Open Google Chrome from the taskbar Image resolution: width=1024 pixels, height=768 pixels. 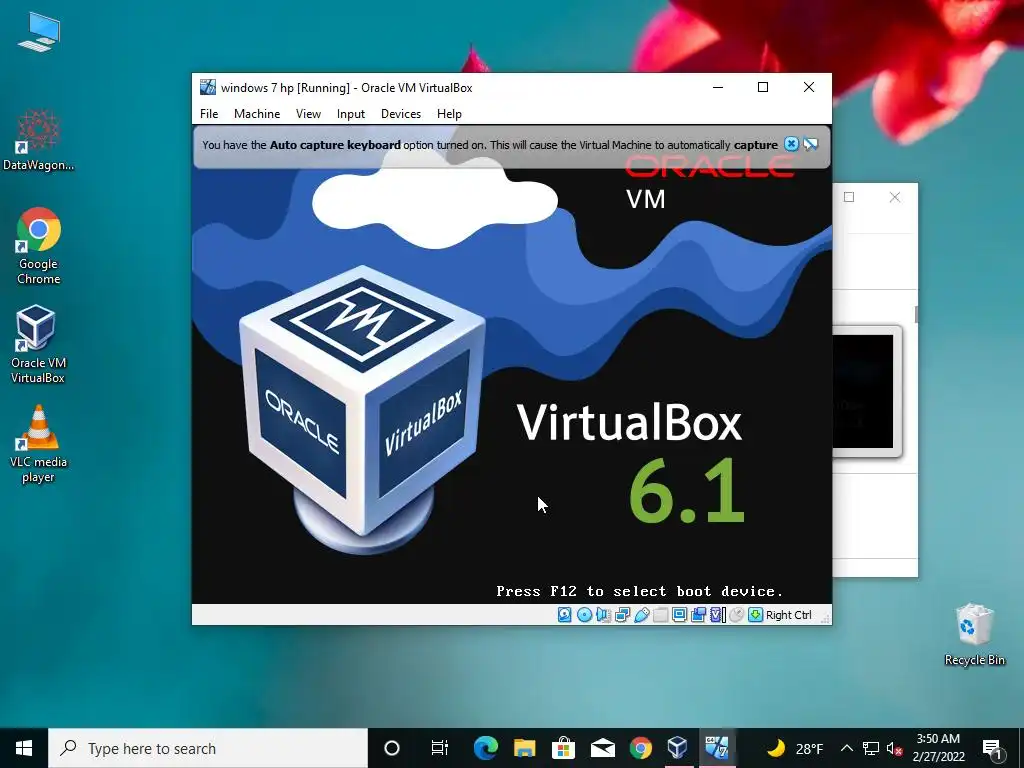(641, 748)
